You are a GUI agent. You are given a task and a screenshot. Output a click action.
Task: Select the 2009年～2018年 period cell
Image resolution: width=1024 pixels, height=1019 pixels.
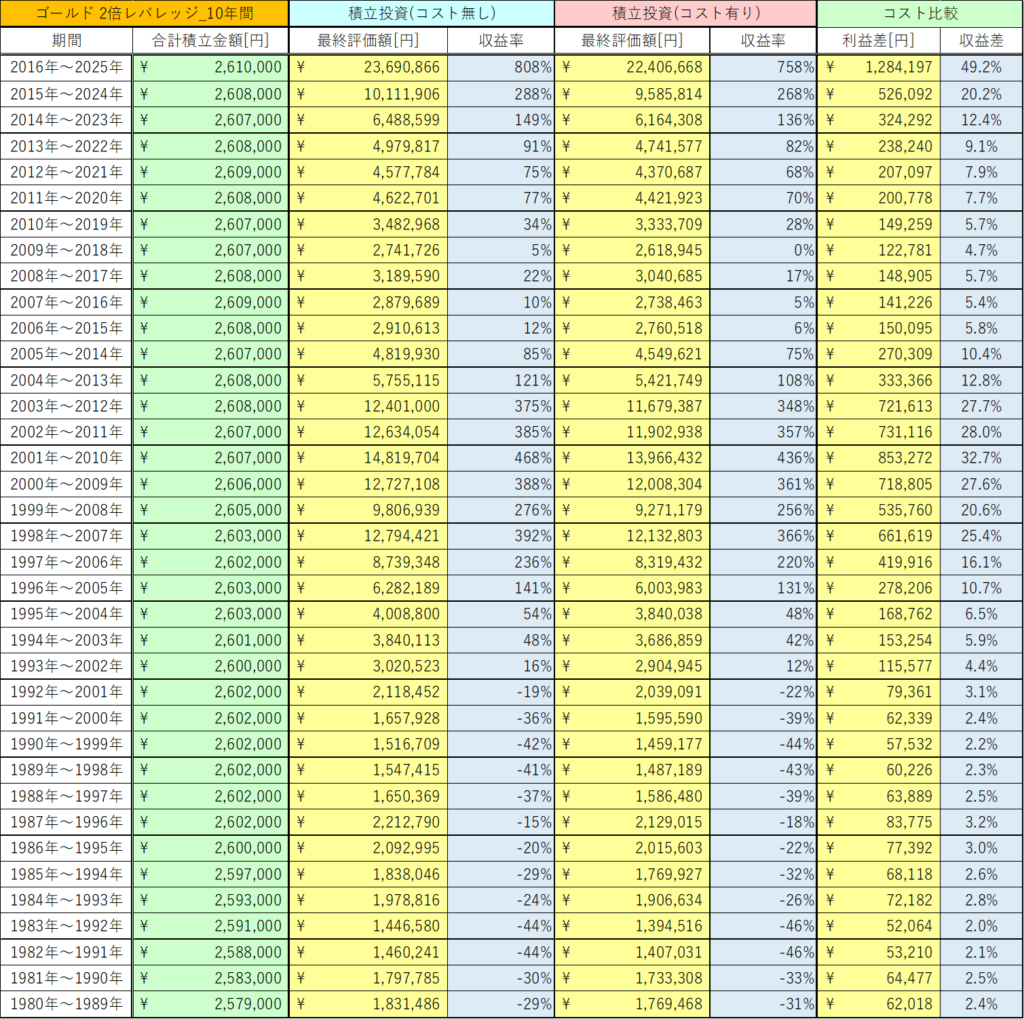point(66,250)
